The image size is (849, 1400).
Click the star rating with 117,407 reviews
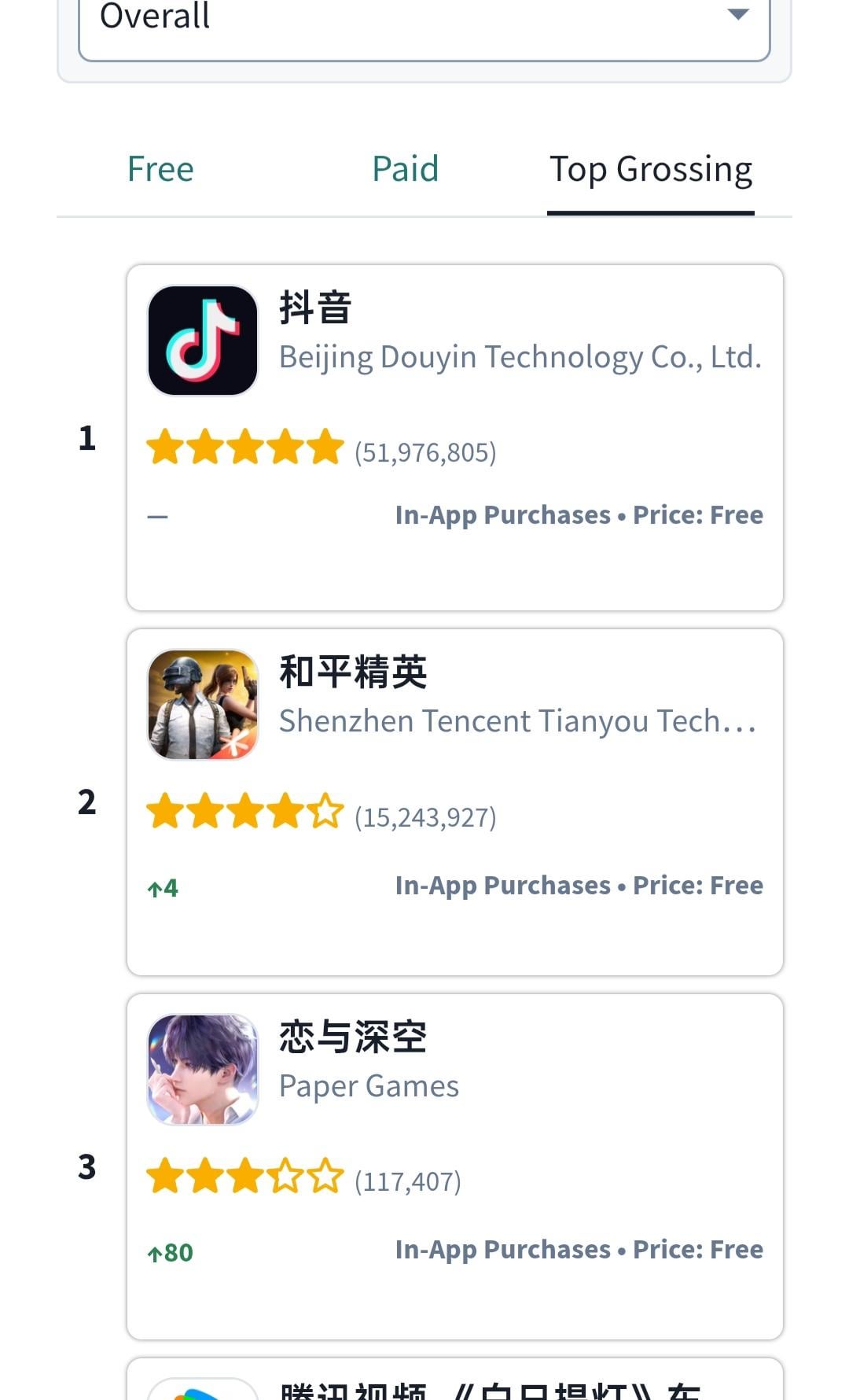[244, 1177]
